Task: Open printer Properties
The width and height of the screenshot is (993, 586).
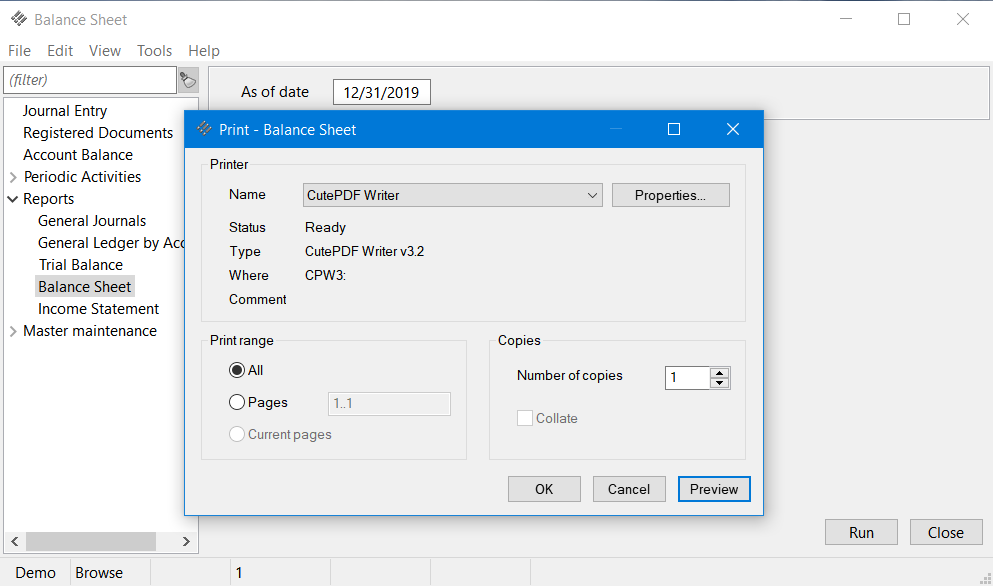Action: [x=670, y=195]
